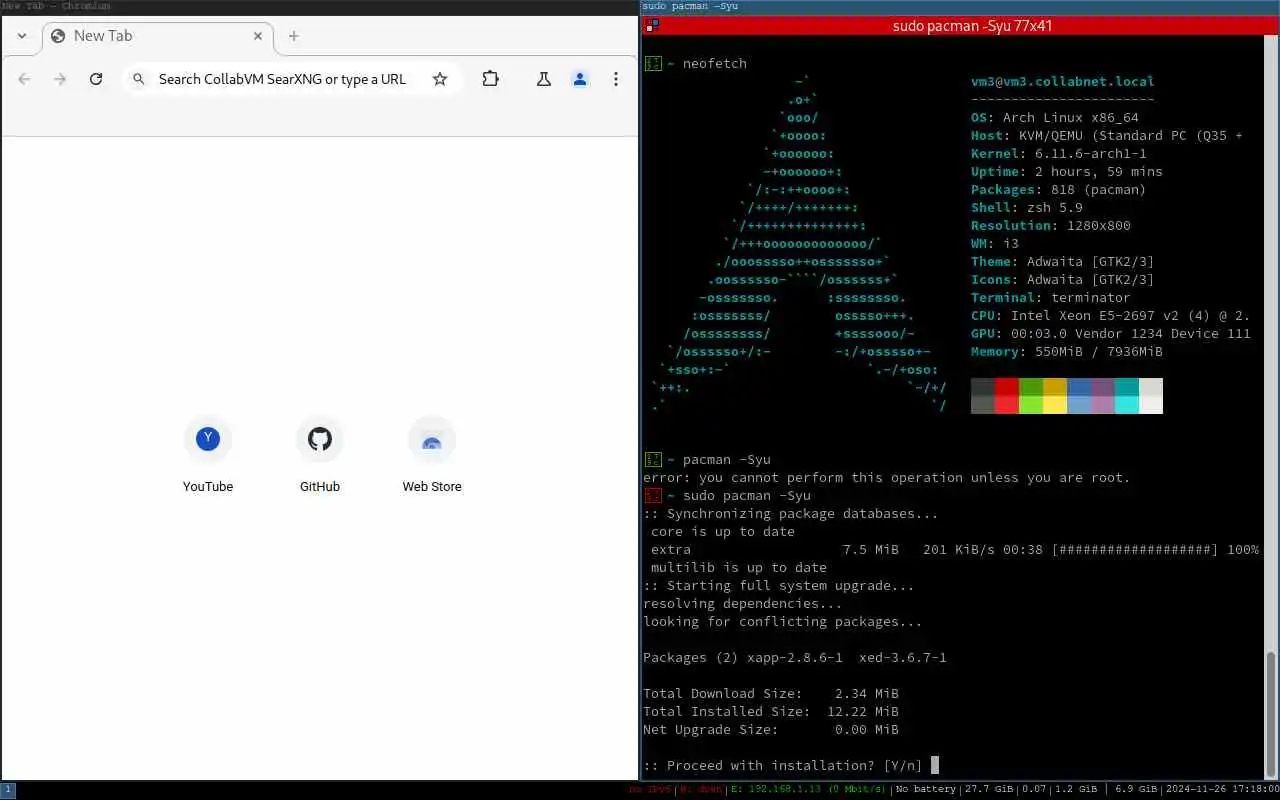1280x800 pixels.
Task: Click the red swatch in neofetch color palette
Action: pos(1007,396)
